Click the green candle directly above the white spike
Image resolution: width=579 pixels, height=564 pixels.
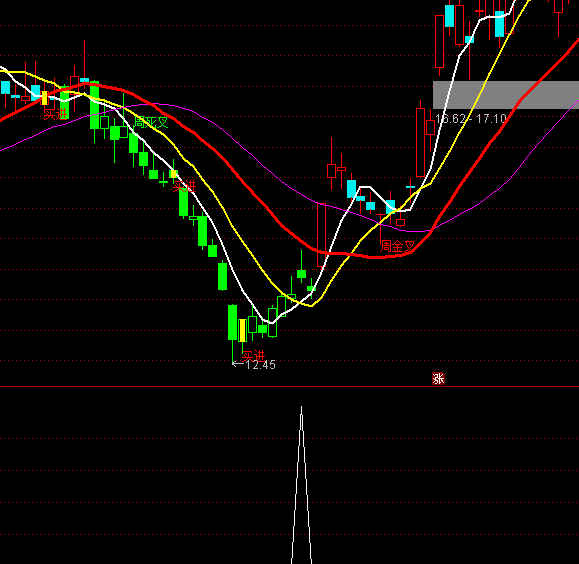point(301,274)
